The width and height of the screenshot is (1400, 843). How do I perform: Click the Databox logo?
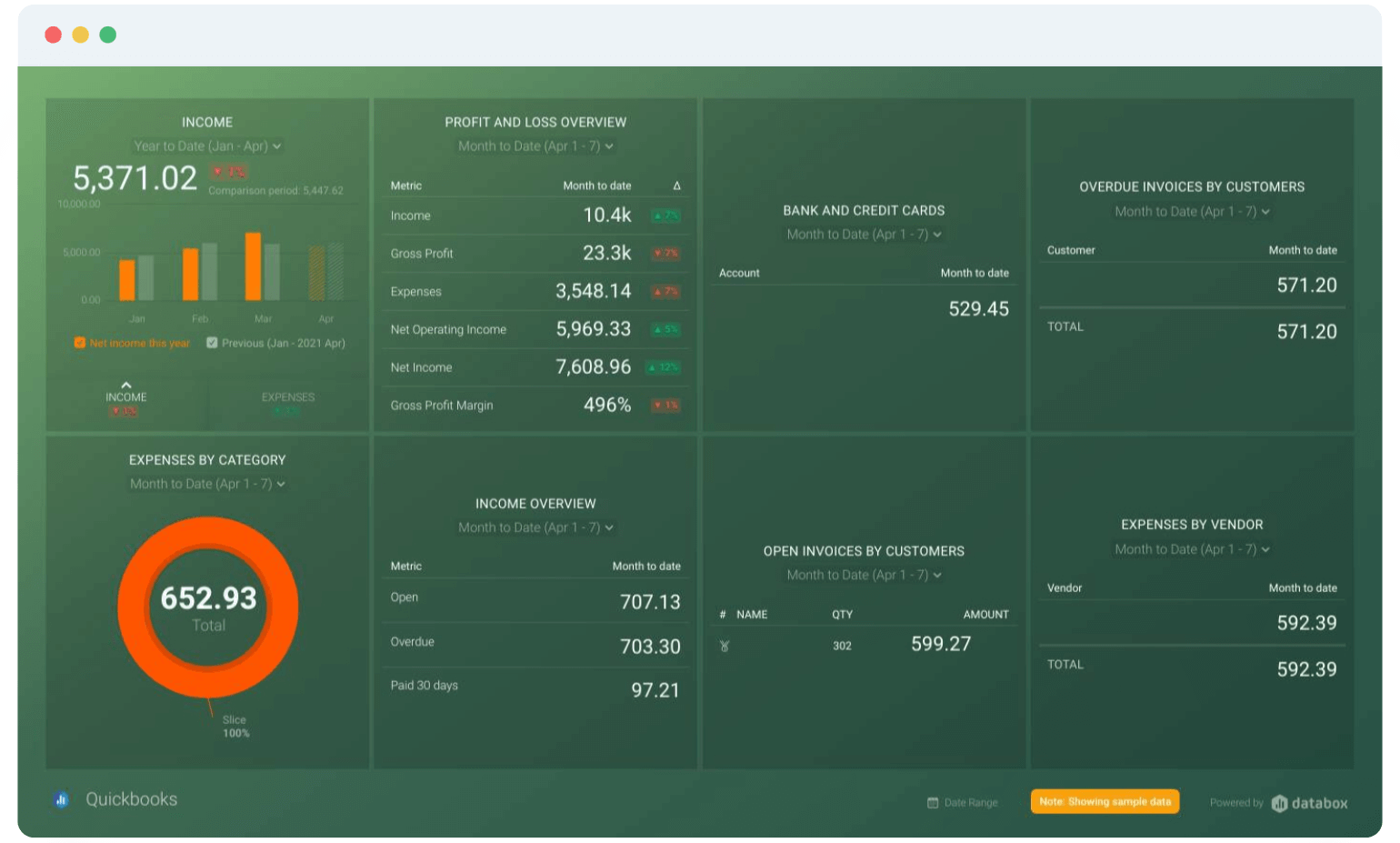1309,802
